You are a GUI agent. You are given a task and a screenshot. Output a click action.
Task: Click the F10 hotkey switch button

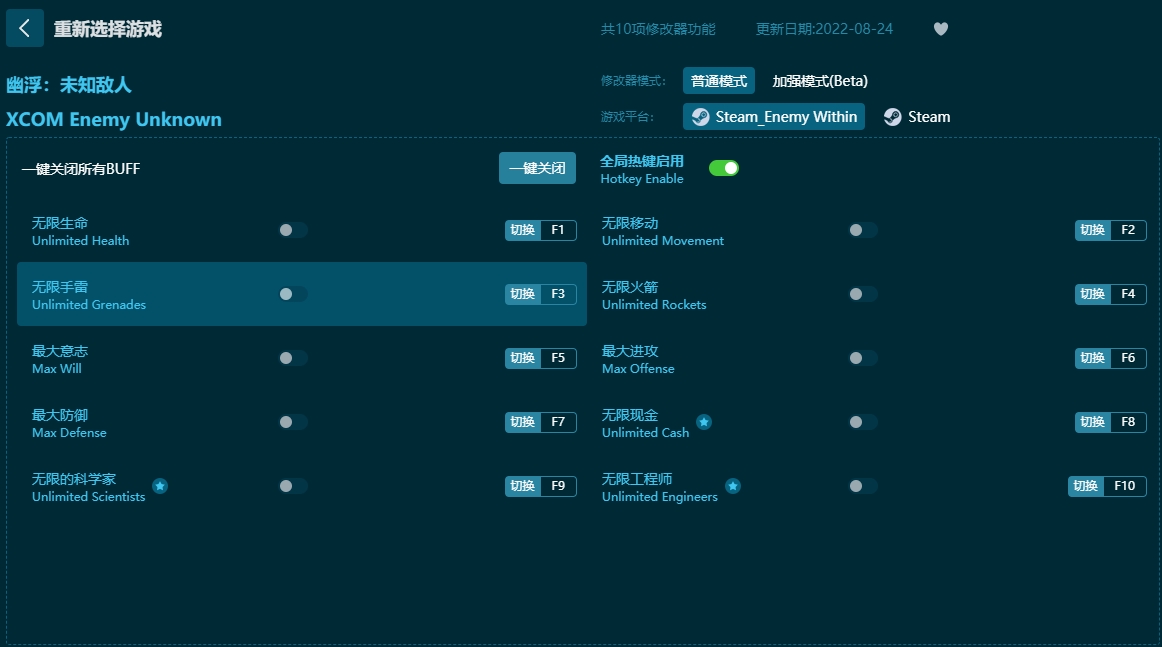[x=1106, y=487]
